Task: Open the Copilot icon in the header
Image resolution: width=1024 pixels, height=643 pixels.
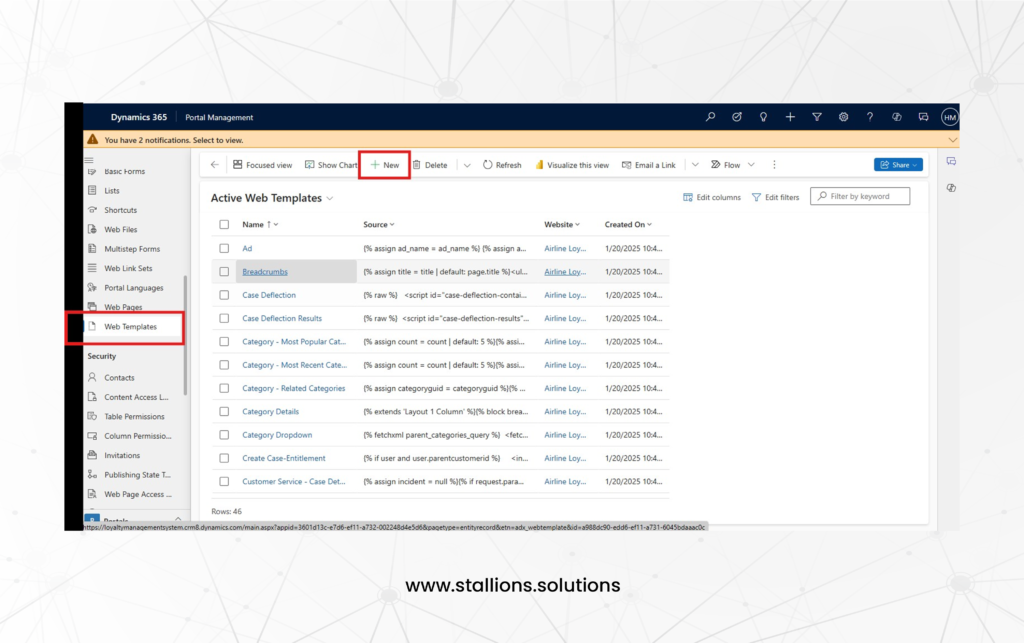Action: pyautogui.click(x=897, y=117)
